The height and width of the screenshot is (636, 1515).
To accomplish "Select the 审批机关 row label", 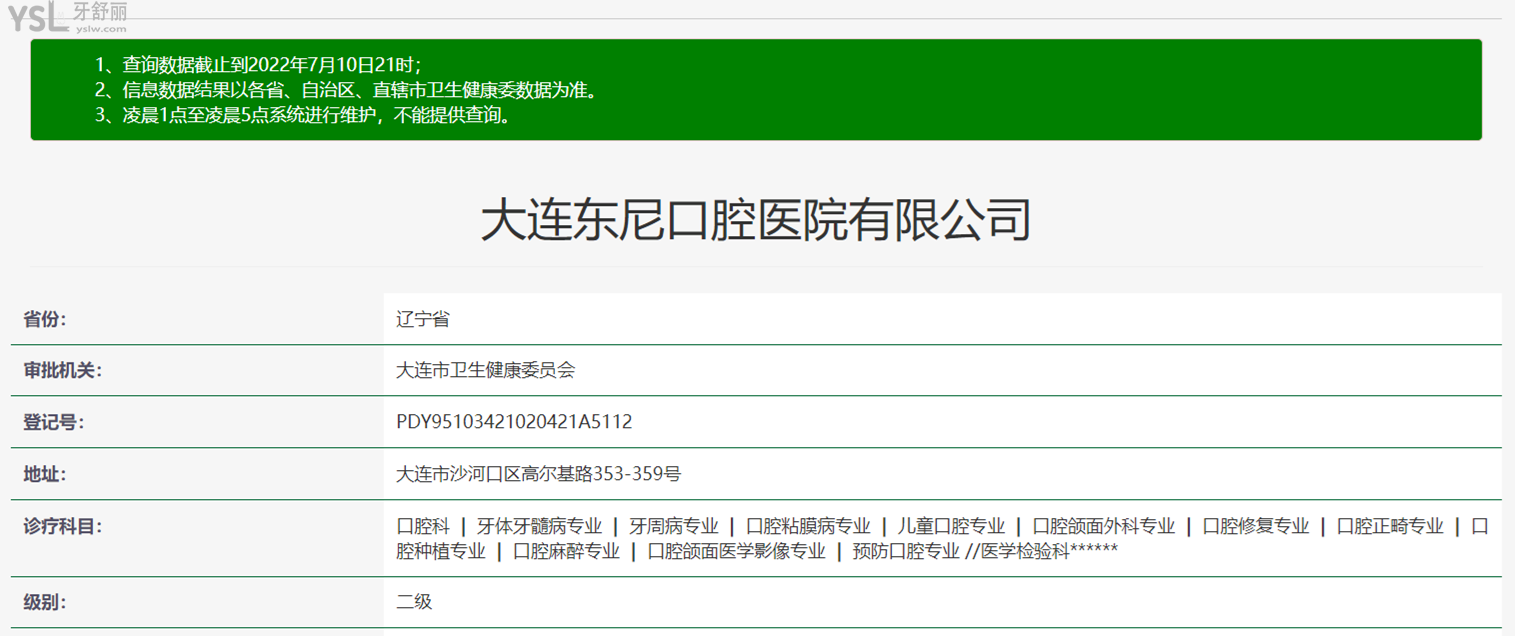I will (x=63, y=370).
